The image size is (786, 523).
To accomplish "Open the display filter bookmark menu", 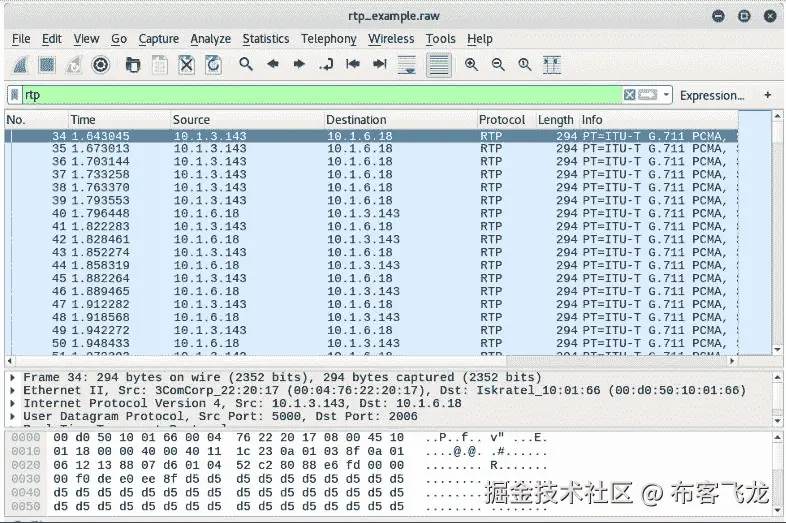I will coord(15,95).
